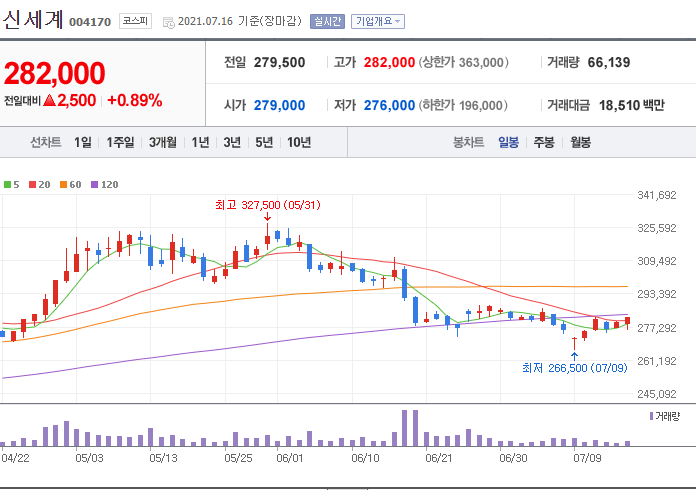Select the 1년 line chart period
The width and height of the screenshot is (696, 490).
[x=200, y=142]
